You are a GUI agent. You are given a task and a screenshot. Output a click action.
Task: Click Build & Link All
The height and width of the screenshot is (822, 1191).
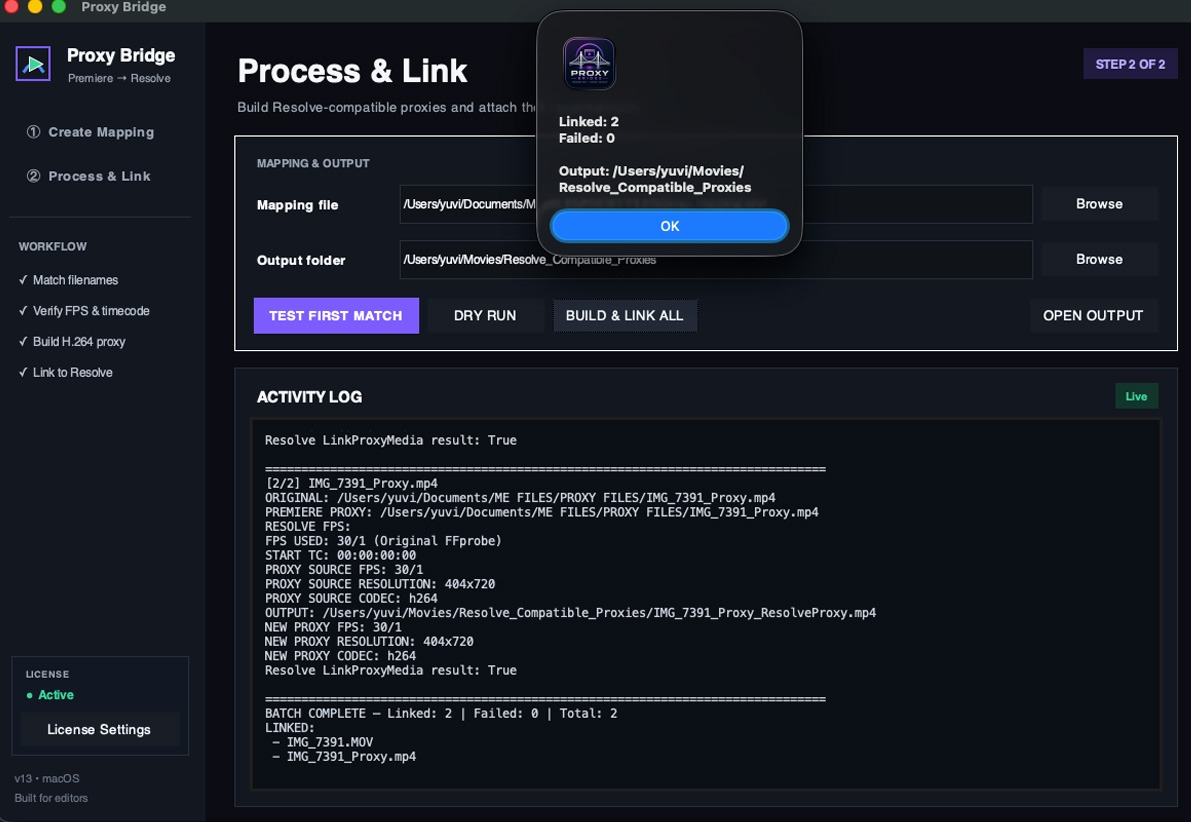coord(624,315)
